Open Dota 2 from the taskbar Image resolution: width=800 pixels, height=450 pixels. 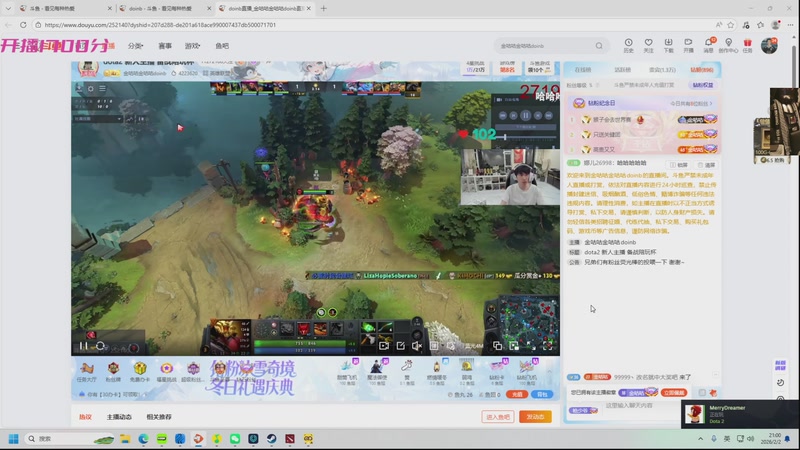[290, 439]
